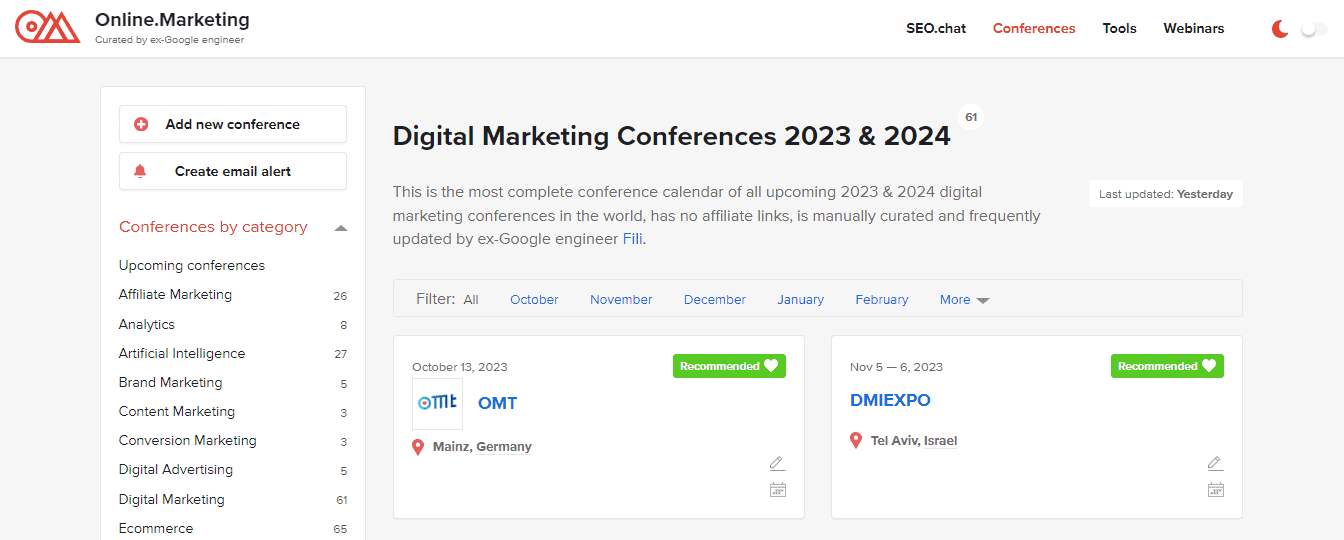Select Brand Marketing category
This screenshot has height=540, width=1344.
[171, 383]
